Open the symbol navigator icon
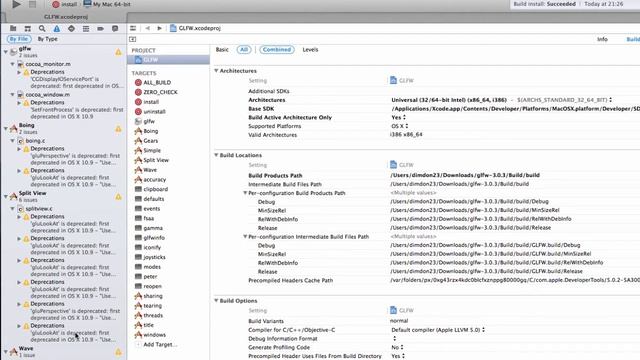The image size is (640, 360). point(28,28)
